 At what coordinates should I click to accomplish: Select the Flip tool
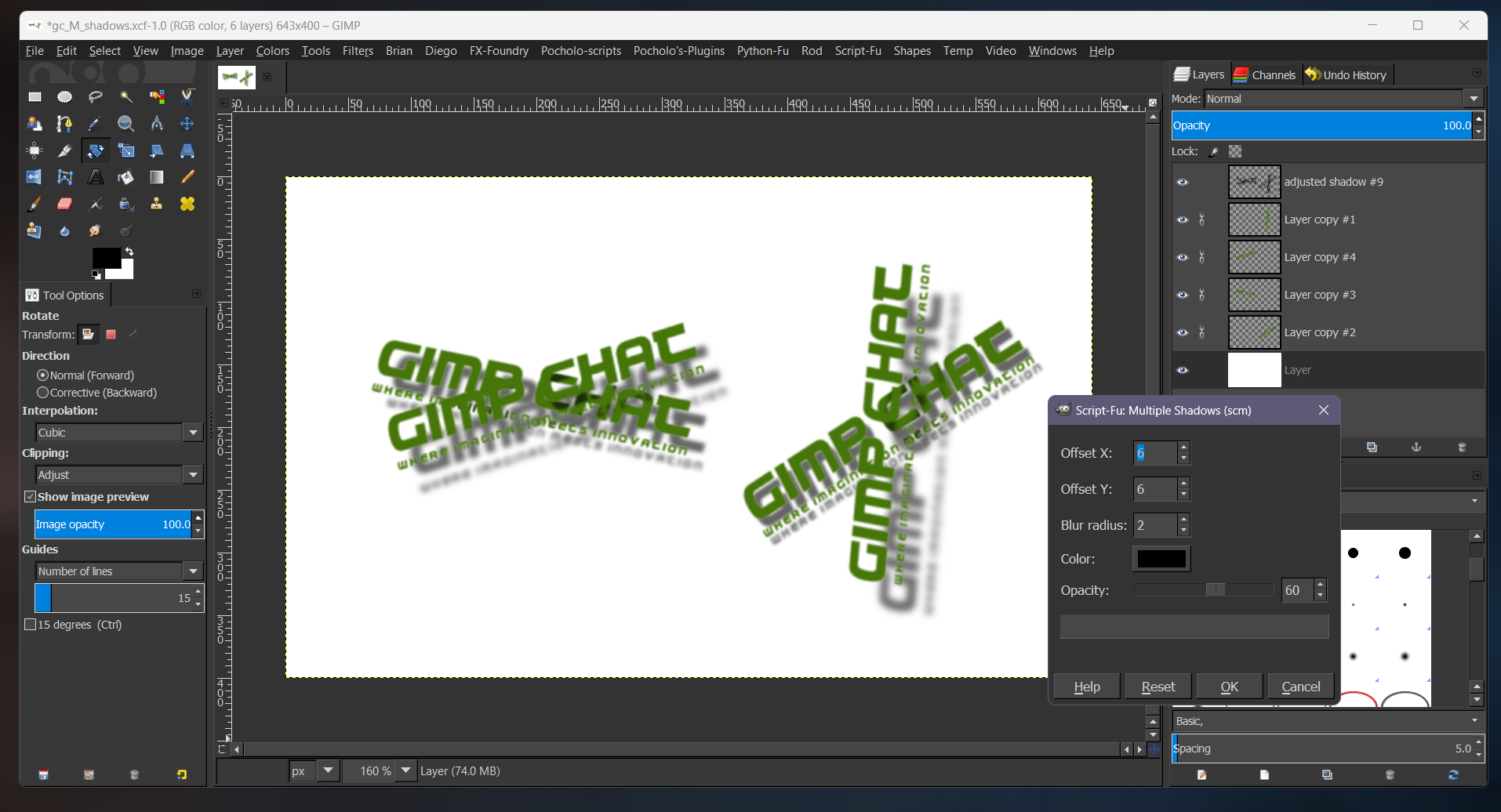click(x=35, y=177)
